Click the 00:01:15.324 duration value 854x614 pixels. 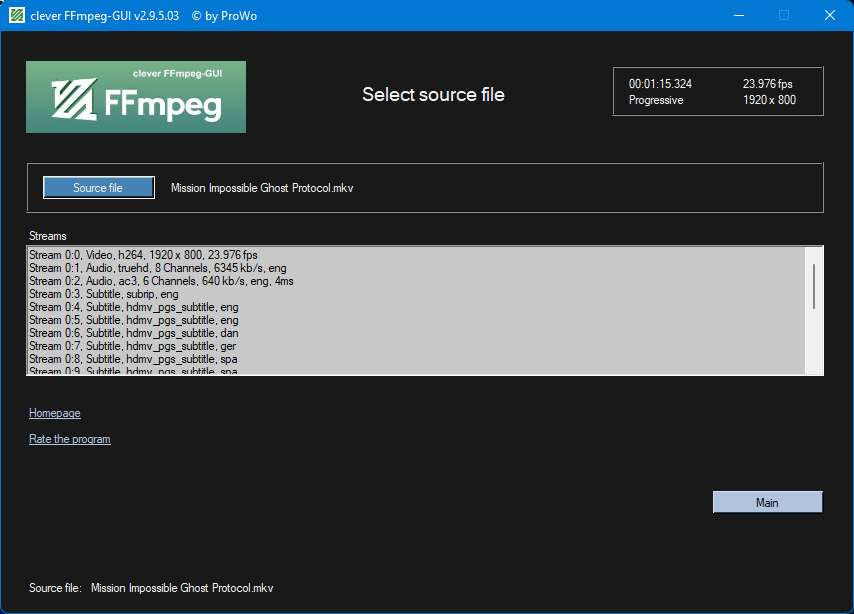[660, 84]
